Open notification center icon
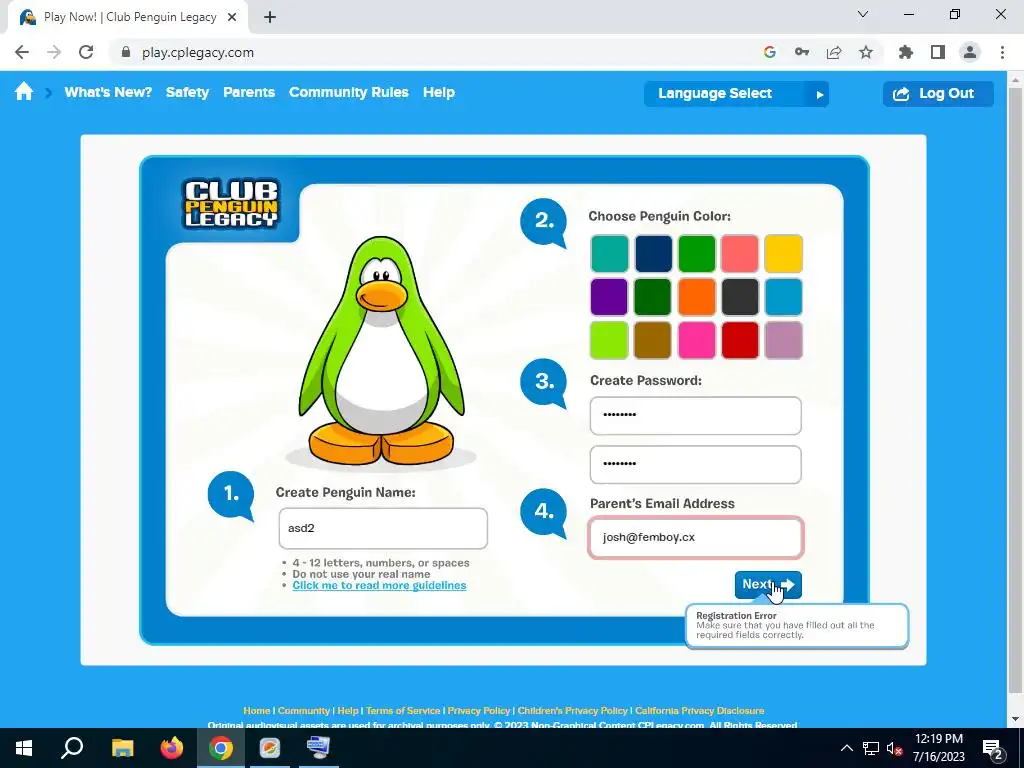Image resolution: width=1024 pixels, height=768 pixels. tap(993, 748)
